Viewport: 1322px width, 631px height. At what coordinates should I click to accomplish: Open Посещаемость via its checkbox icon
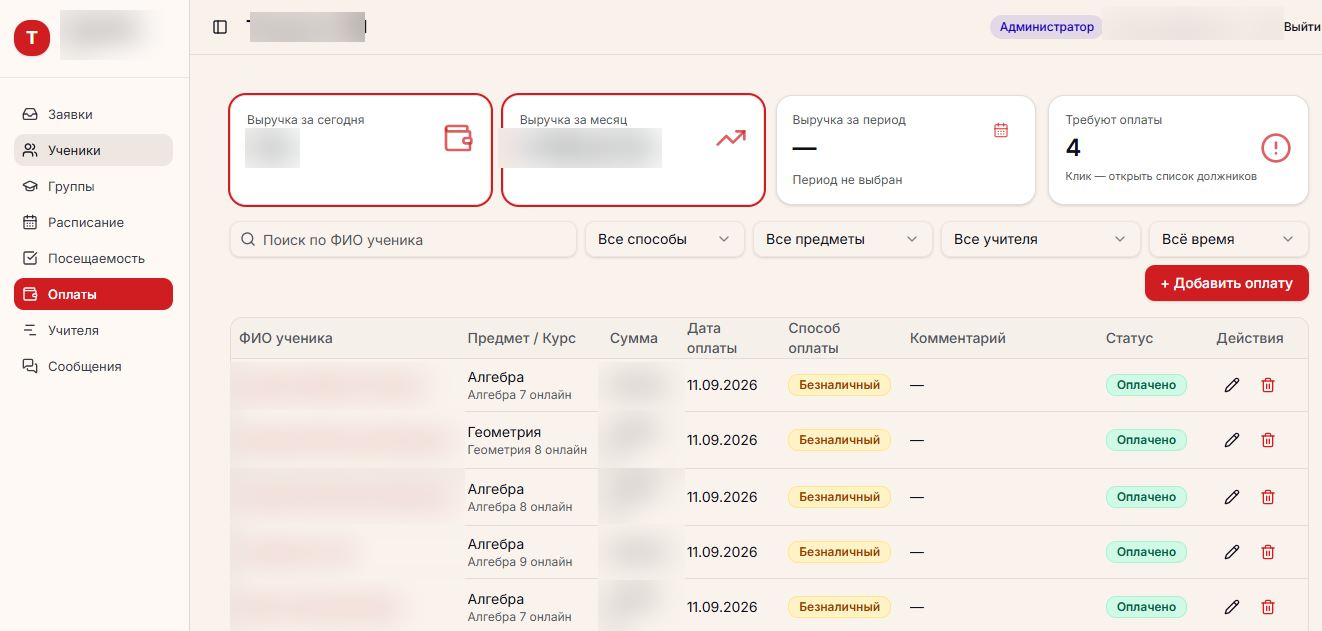[30, 259]
